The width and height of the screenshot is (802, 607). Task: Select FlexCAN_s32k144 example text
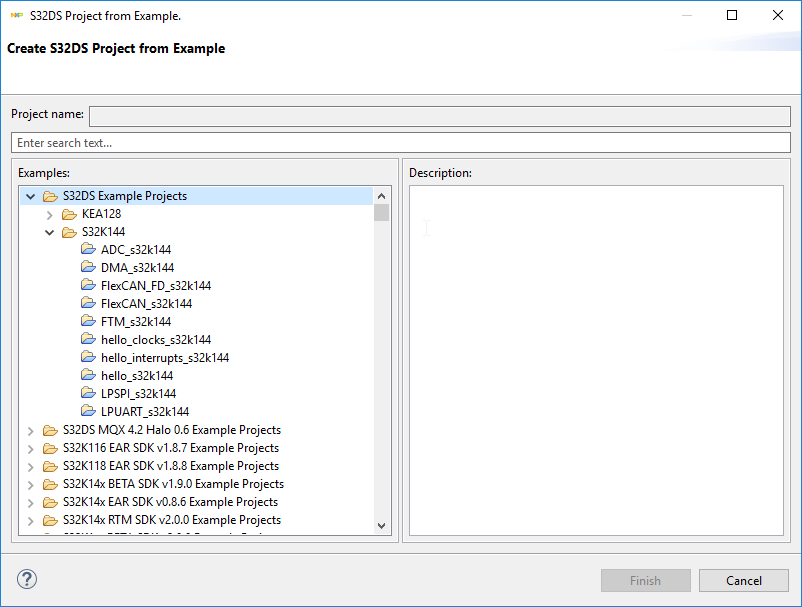[146, 304]
